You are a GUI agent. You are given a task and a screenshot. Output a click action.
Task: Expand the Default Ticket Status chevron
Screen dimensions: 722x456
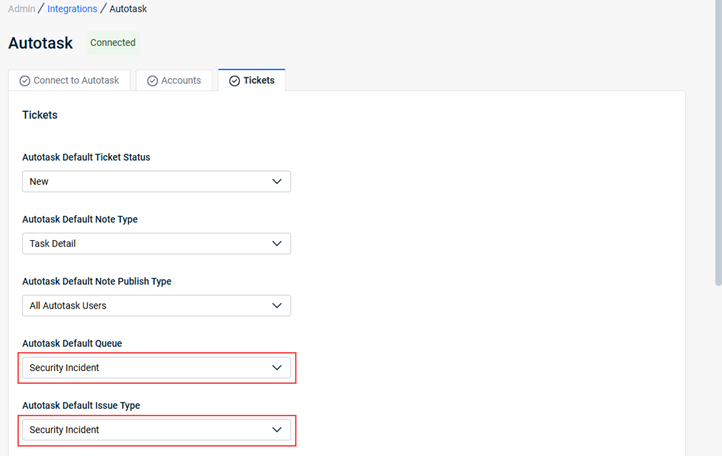click(277, 181)
